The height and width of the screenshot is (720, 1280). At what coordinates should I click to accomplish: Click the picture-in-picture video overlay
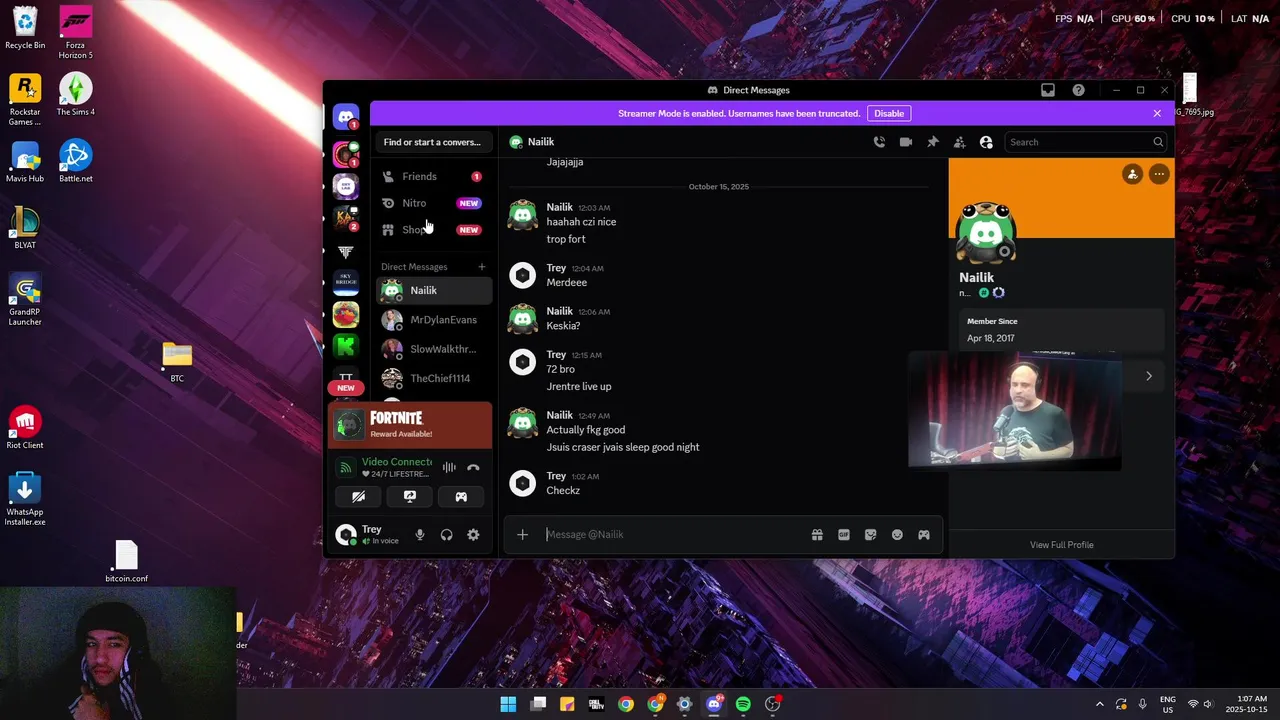click(1014, 410)
